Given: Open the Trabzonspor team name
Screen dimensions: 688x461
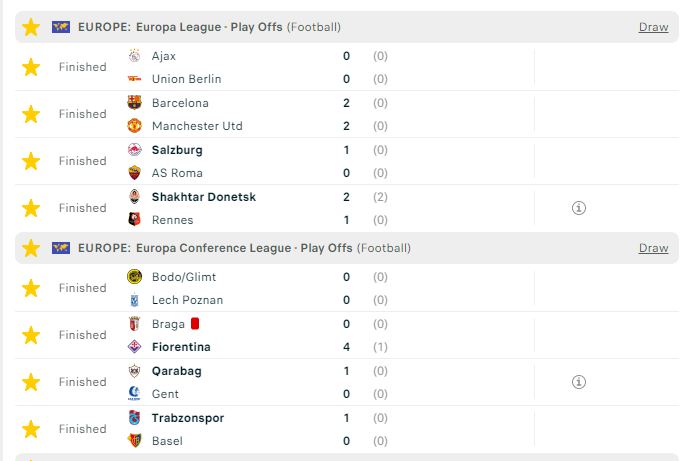Looking at the screenshot, I should 188,418.
